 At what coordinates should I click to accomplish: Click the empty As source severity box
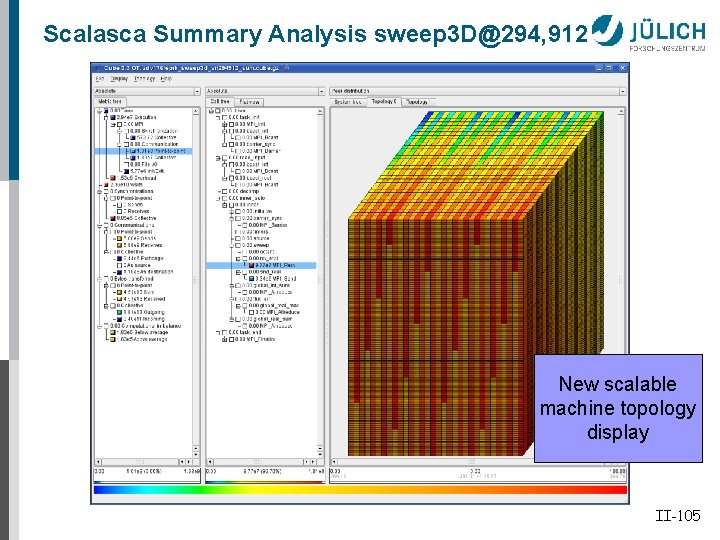coord(119,265)
